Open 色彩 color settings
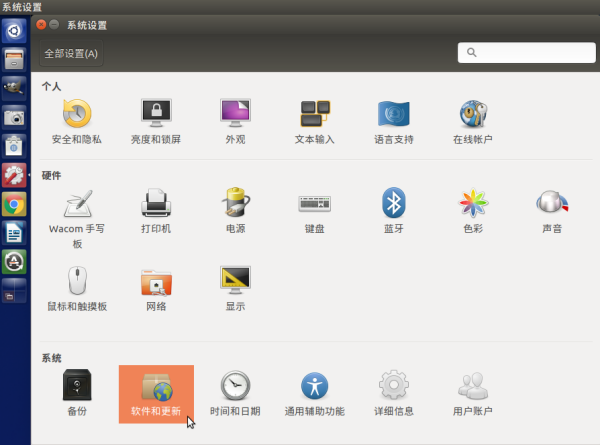The height and width of the screenshot is (445, 600). (473, 211)
